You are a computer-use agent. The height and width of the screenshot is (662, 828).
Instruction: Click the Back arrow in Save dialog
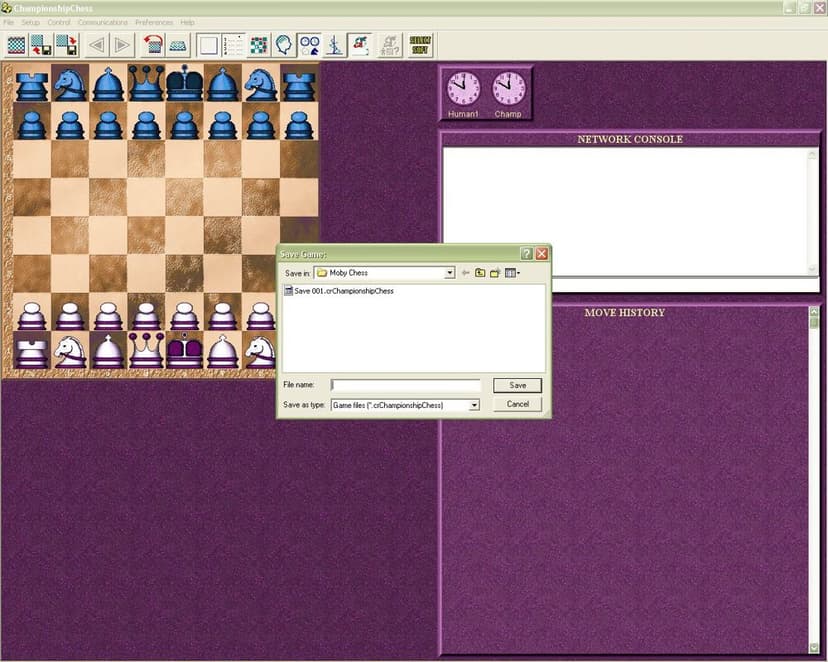coord(465,273)
